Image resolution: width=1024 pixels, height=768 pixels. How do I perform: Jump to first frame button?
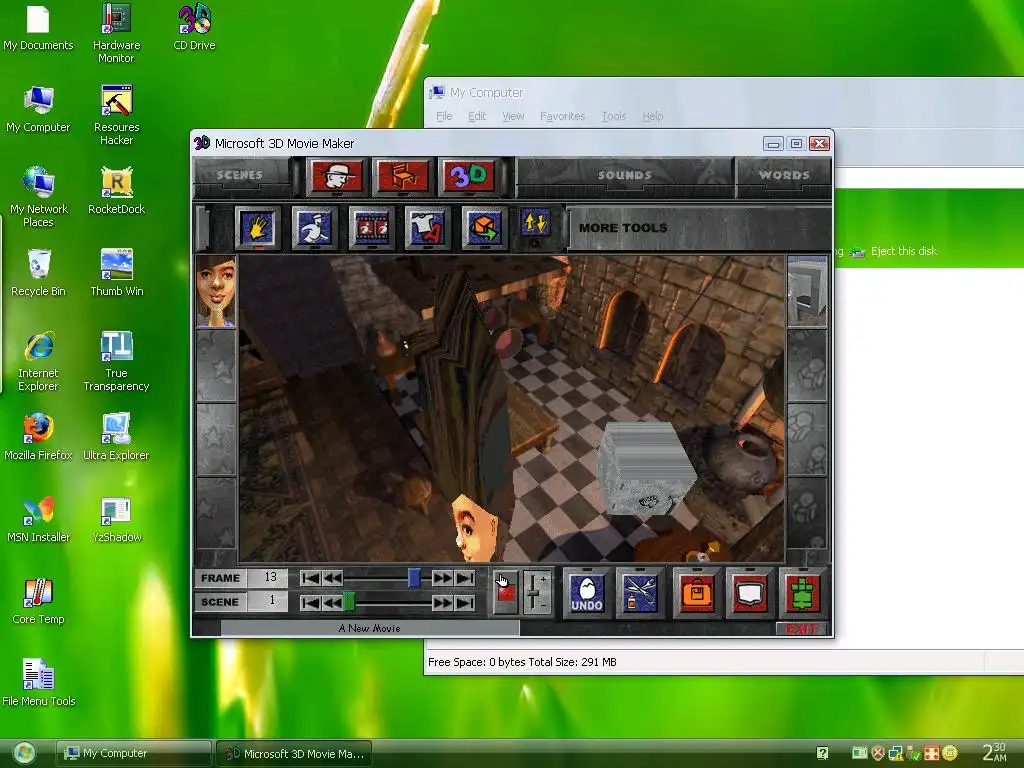(310, 578)
